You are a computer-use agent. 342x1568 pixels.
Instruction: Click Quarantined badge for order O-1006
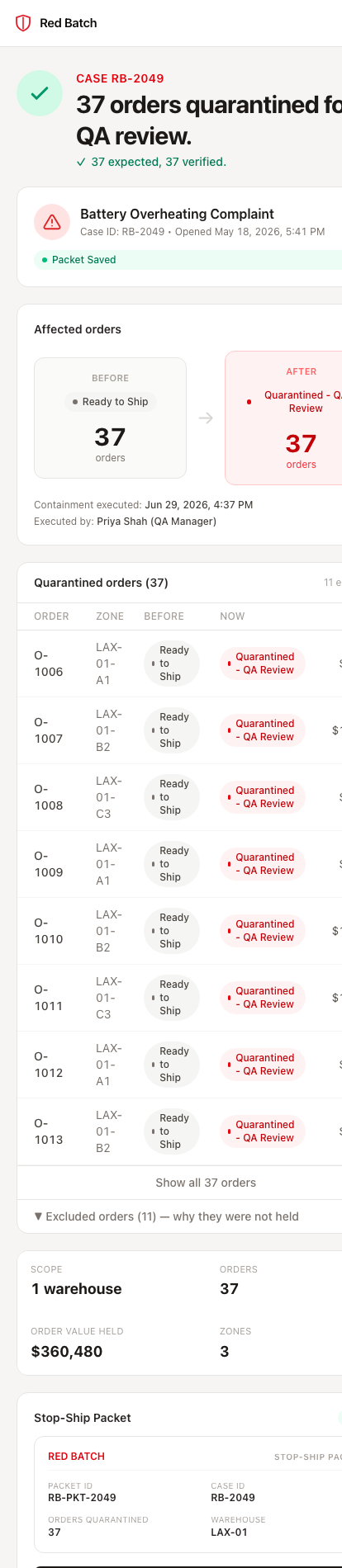tap(262, 664)
